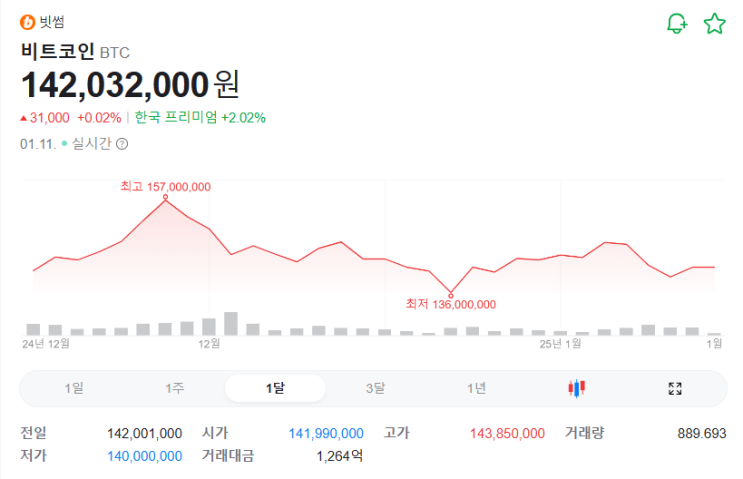
Task: Open the real-time info help icon
Action: [x=122, y=143]
